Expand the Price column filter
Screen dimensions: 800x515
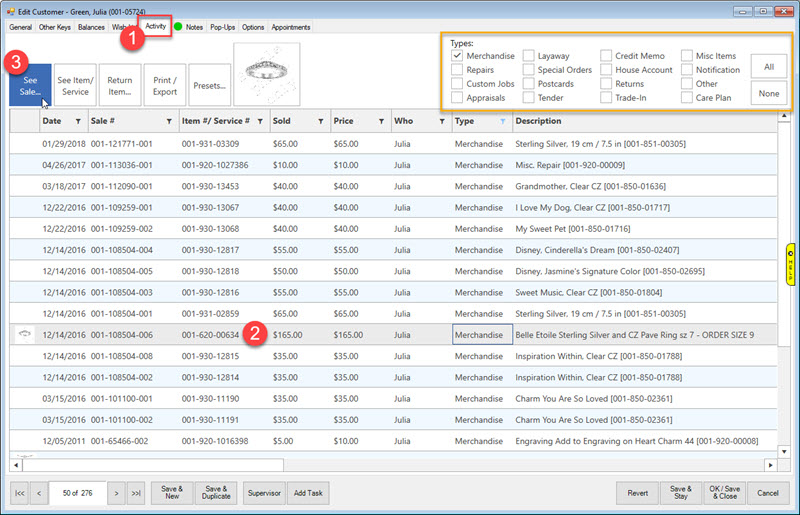click(x=382, y=121)
